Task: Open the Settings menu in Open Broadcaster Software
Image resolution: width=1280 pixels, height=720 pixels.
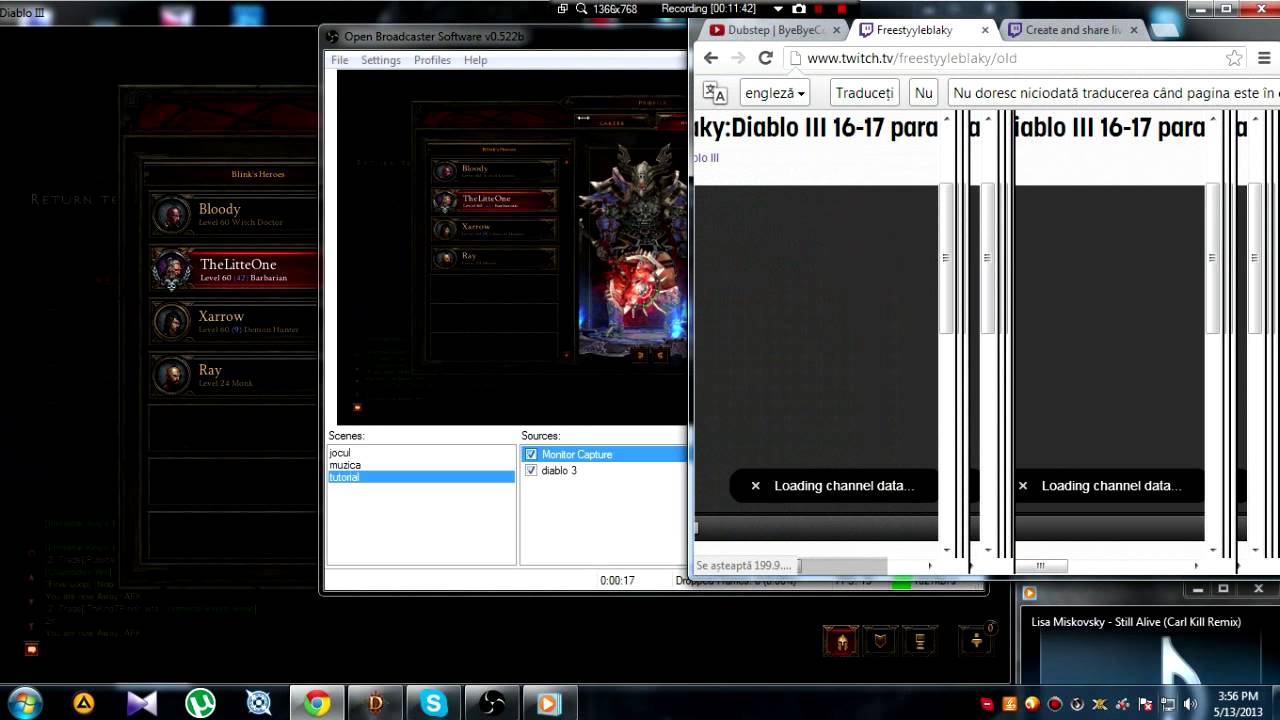Action: pyautogui.click(x=380, y=60)
